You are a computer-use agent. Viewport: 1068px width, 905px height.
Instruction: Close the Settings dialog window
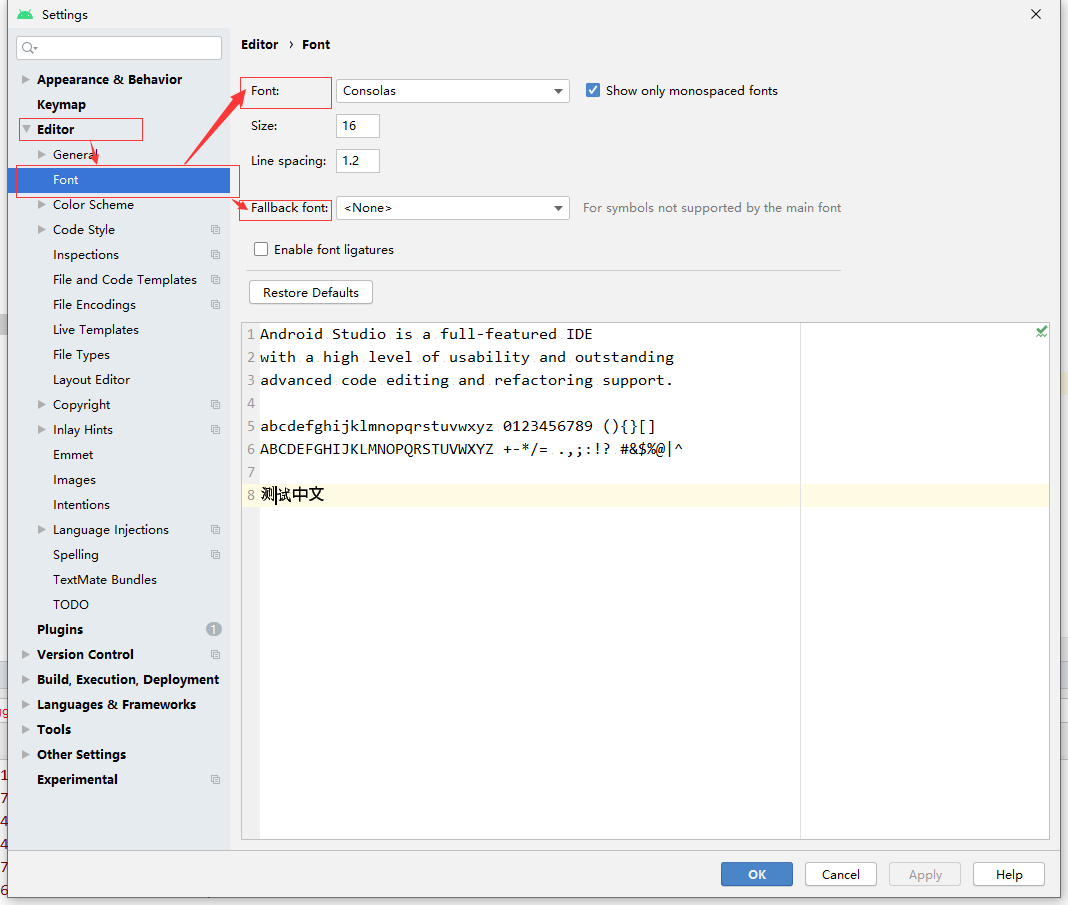tap(1036, 14)
